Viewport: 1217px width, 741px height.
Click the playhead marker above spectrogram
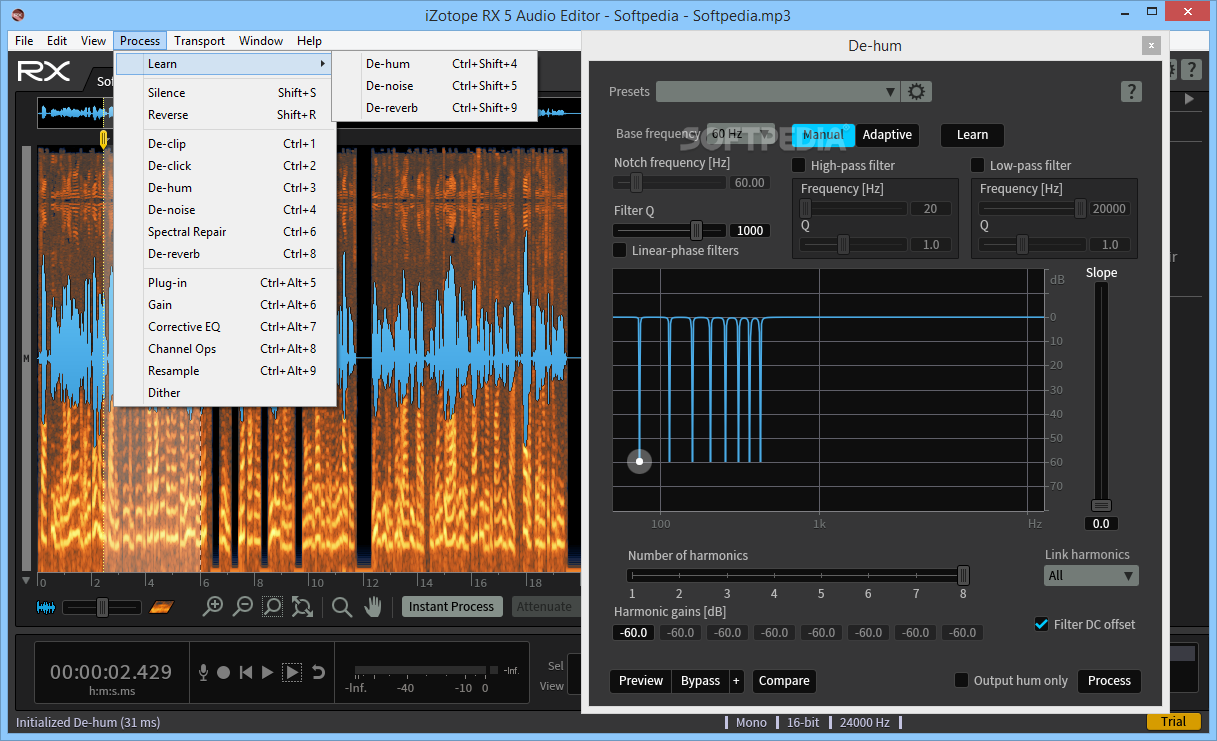(x=103, y=140)
